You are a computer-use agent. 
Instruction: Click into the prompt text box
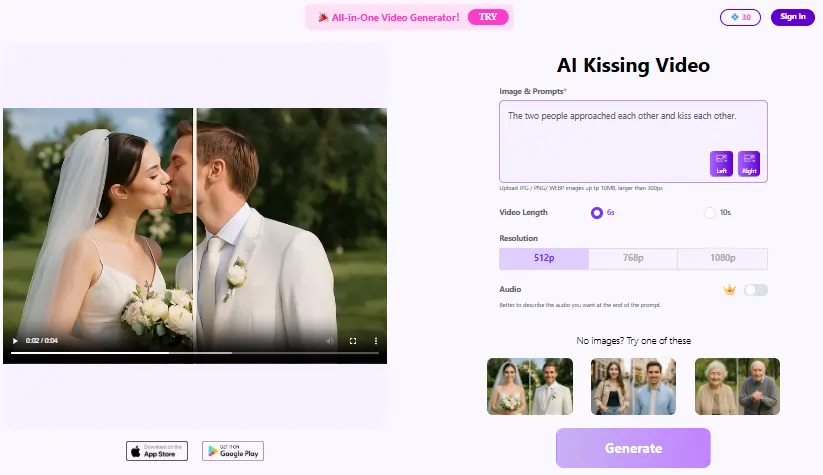(633, 141)
